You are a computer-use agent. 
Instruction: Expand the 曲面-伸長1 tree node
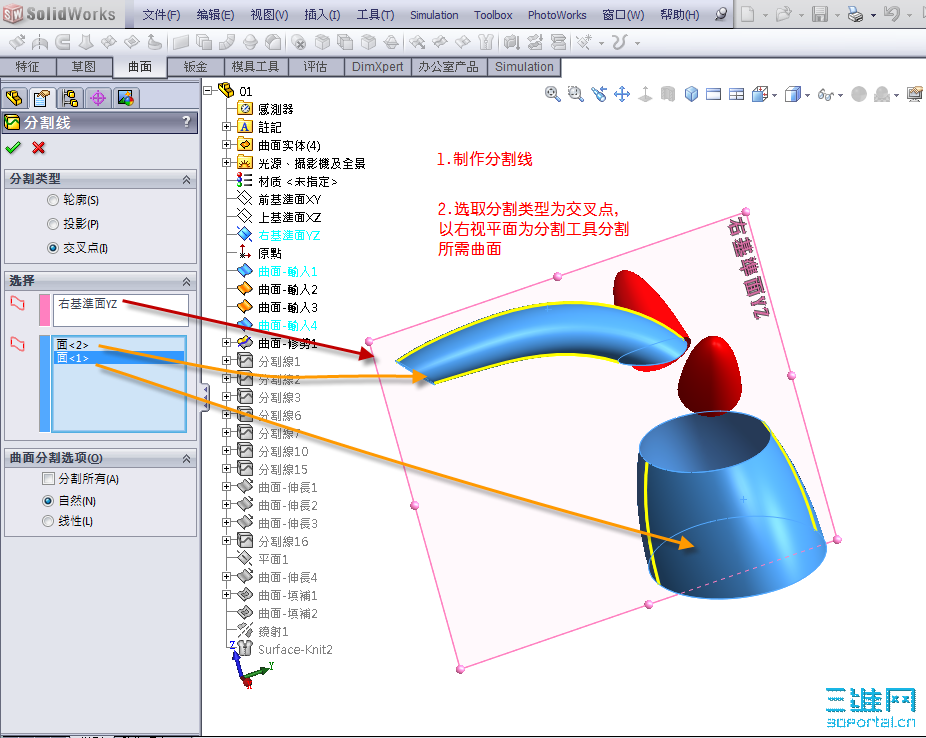point(226,486)
